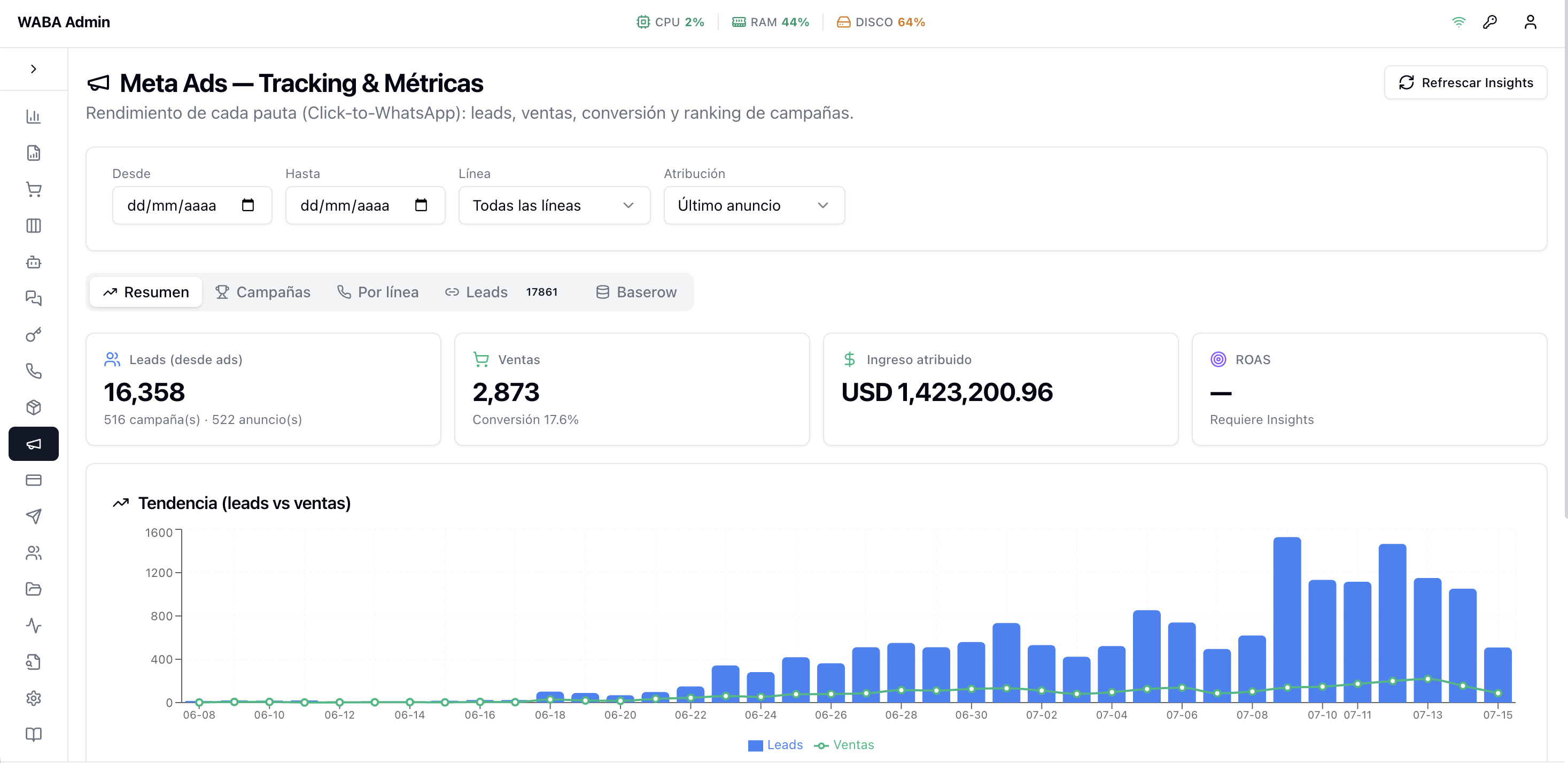Click 516 campaña(s) · 522 anuncio(s) text
This screenshot has width=1568, height=763.
pos(203,420)
